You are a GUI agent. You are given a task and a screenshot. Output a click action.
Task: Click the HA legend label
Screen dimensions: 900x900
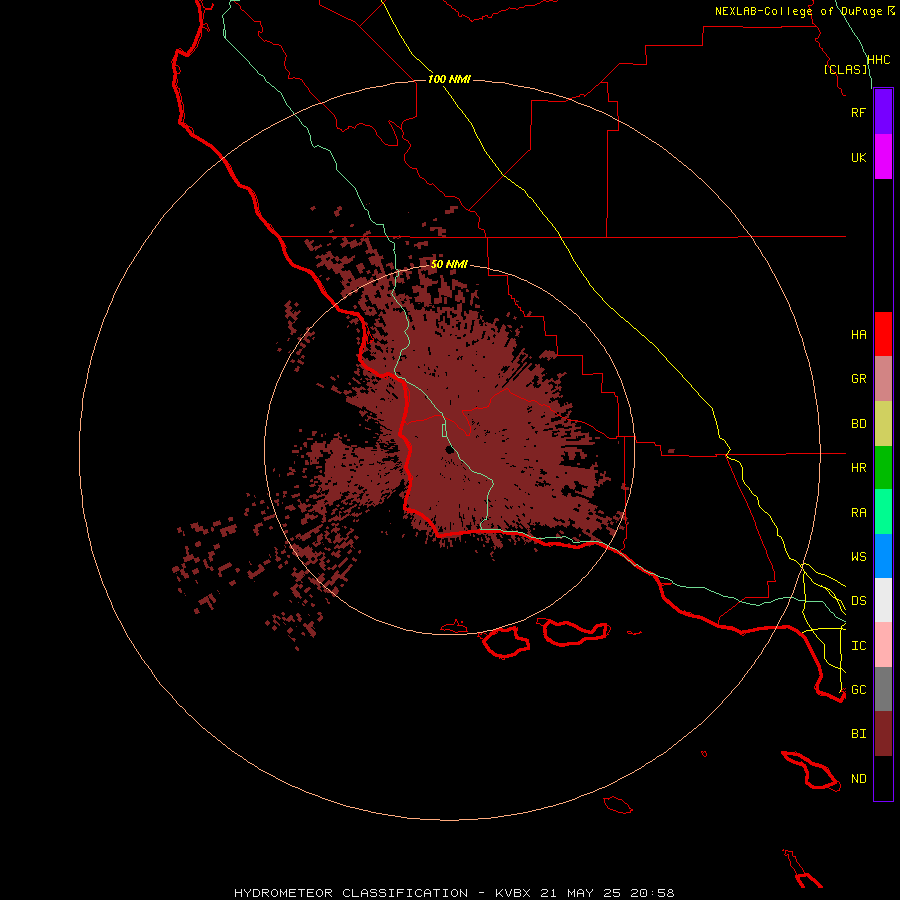pos(858,335)
